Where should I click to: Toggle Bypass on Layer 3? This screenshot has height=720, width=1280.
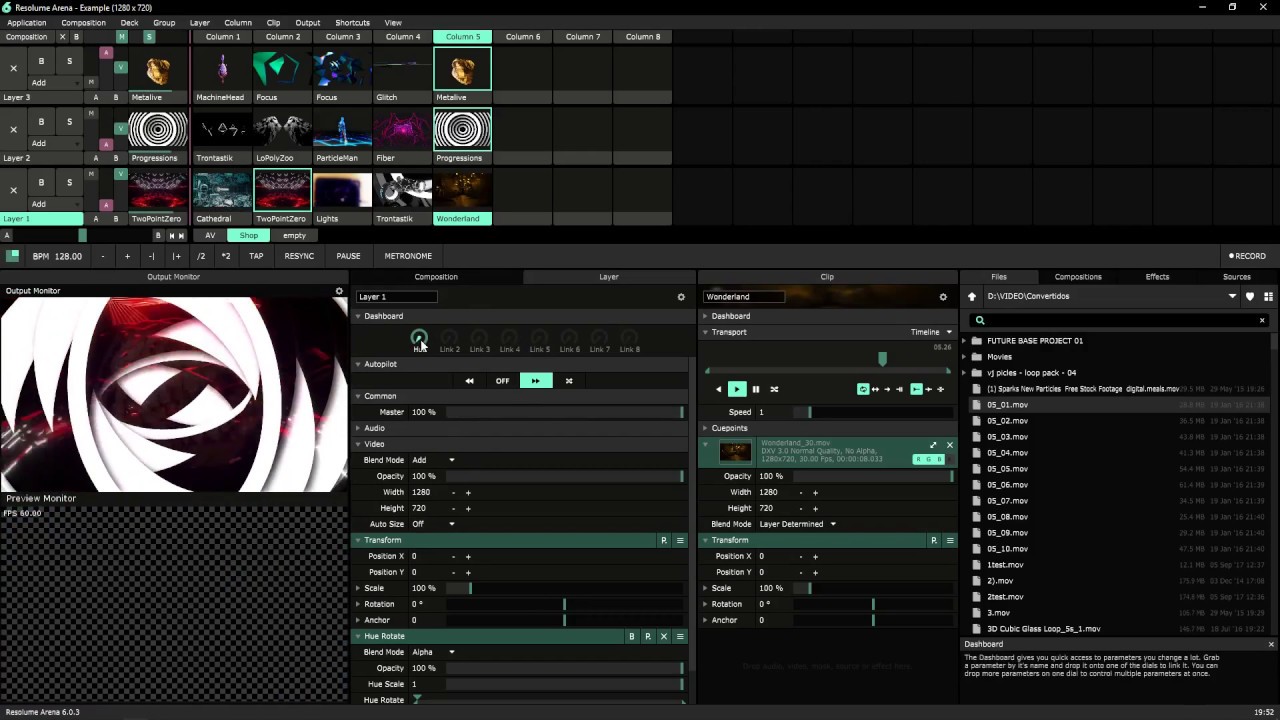tap(41, 61)
